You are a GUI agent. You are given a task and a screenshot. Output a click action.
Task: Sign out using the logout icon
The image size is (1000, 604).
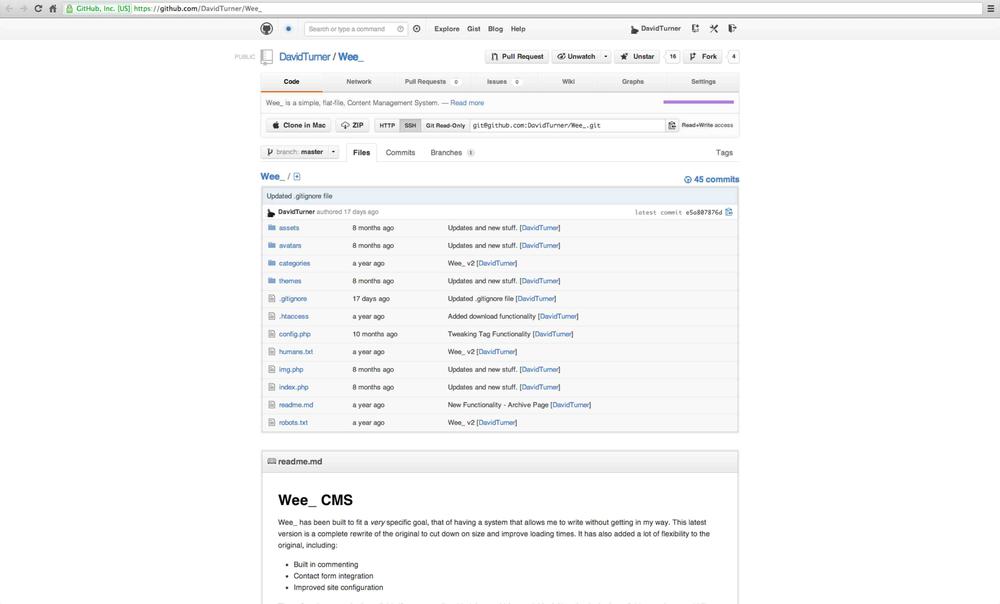pyautogui.click(x=732, y=29)
